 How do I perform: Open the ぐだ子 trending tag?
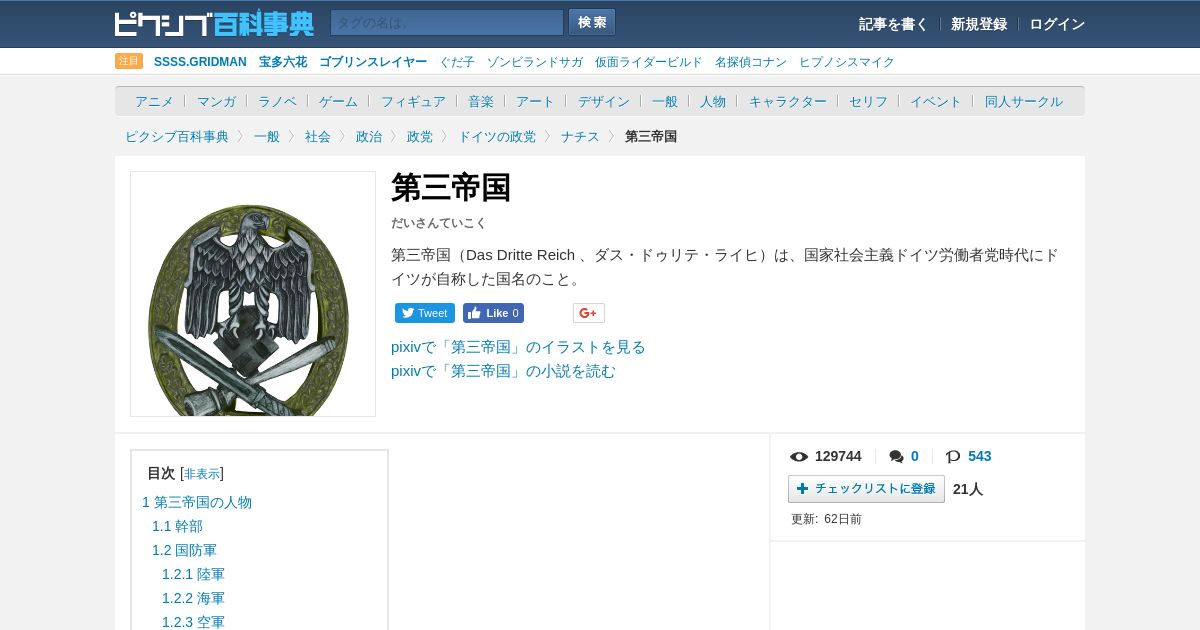(457, 62)
